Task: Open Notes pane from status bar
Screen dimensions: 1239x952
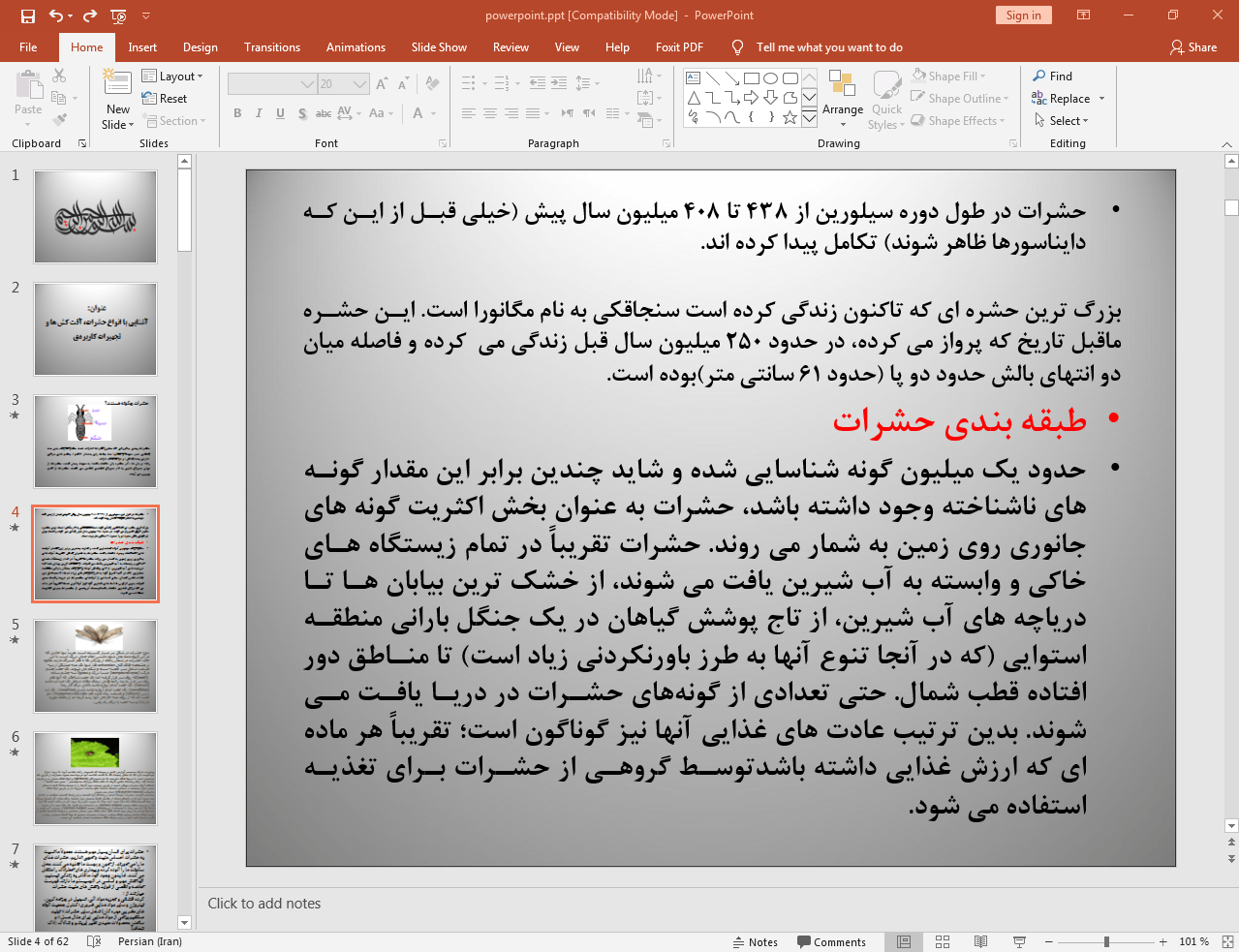Action: pos(756,942)
